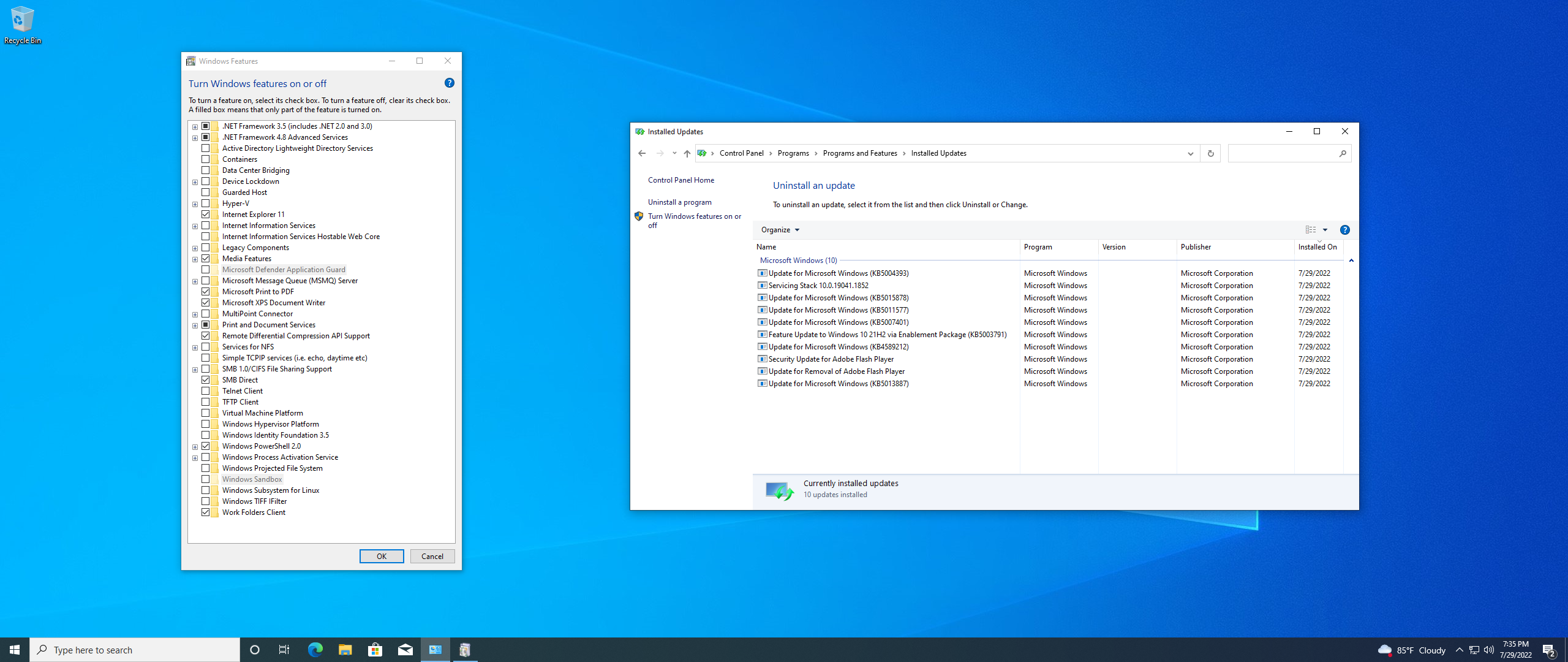
Task: Sort by Installed On column header
Action: [x=1318, y=247]
